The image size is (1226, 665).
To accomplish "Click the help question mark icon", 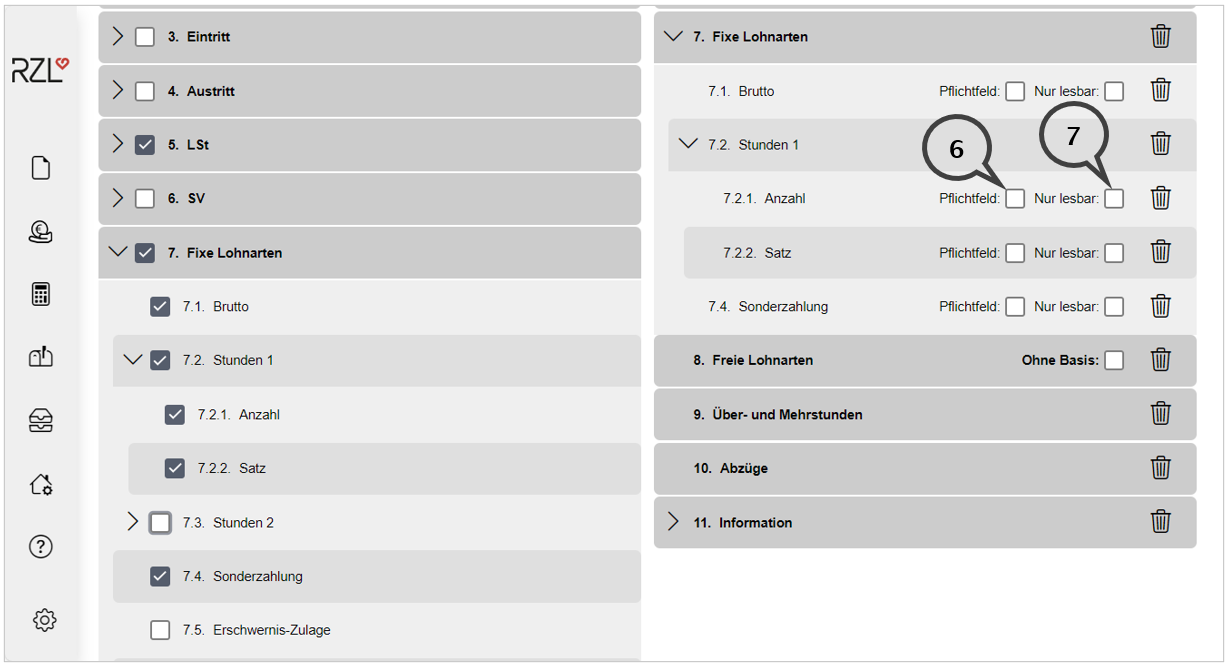I will [x=41, y=547].
